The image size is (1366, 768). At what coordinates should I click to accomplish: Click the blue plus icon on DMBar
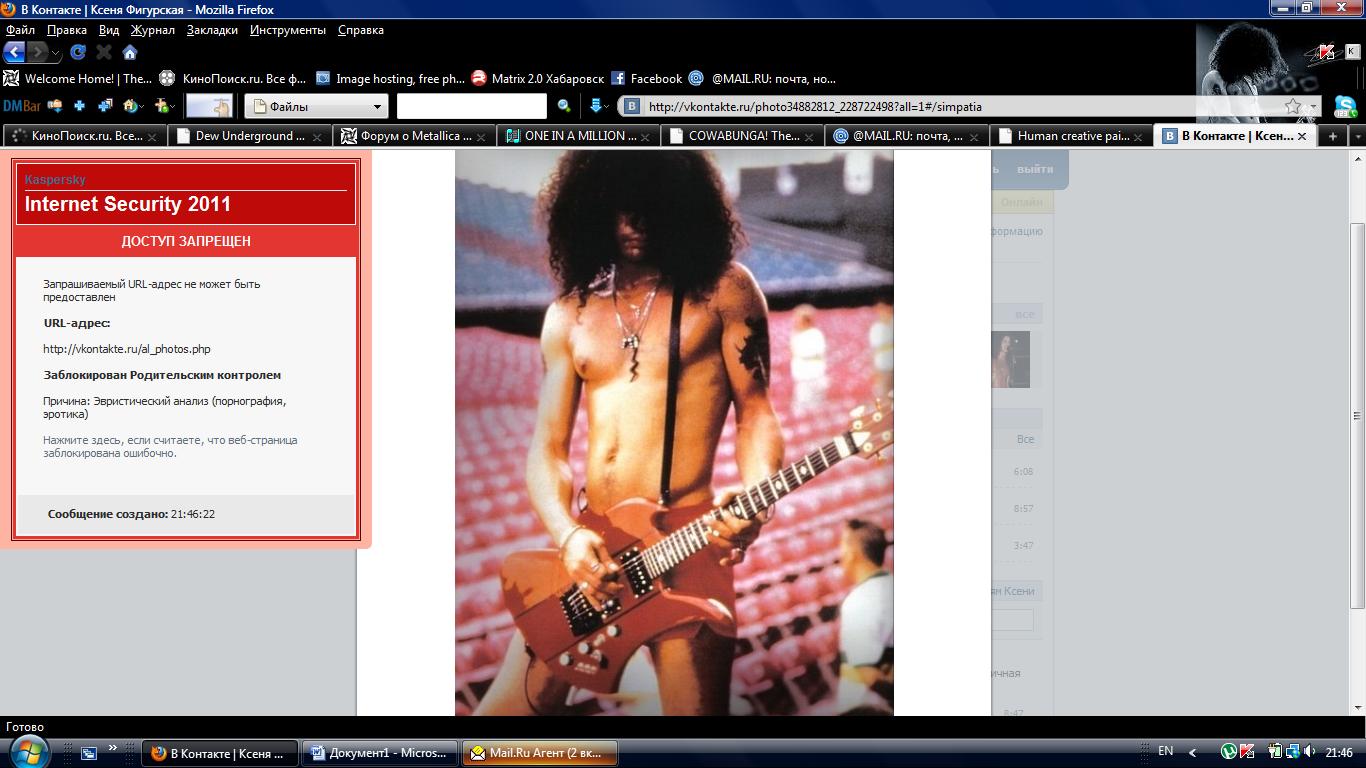coord(79,106)
